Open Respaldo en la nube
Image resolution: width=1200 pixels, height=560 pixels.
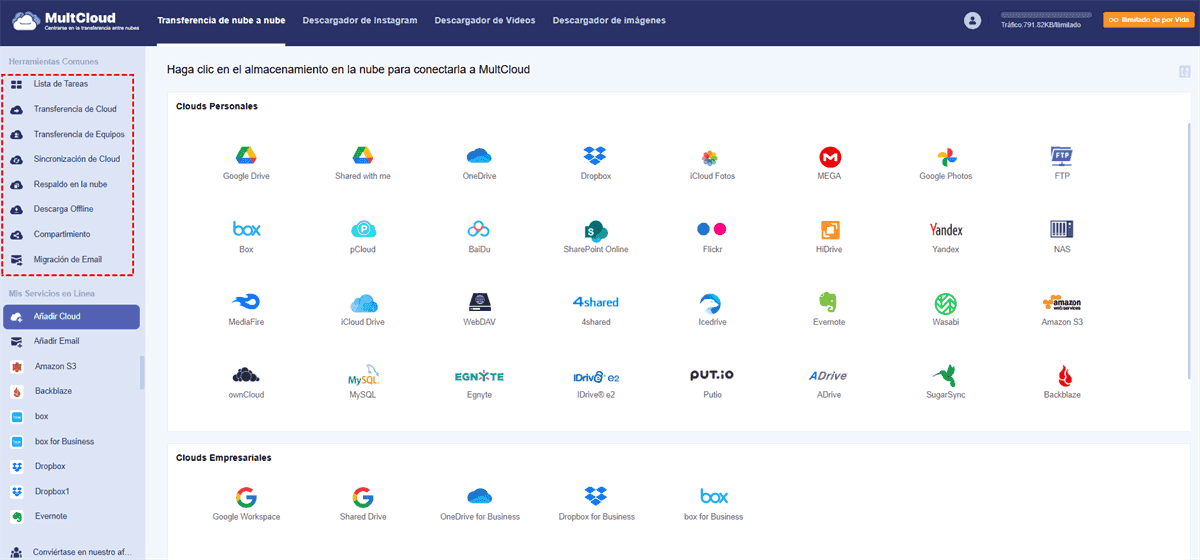coord(70,184)
